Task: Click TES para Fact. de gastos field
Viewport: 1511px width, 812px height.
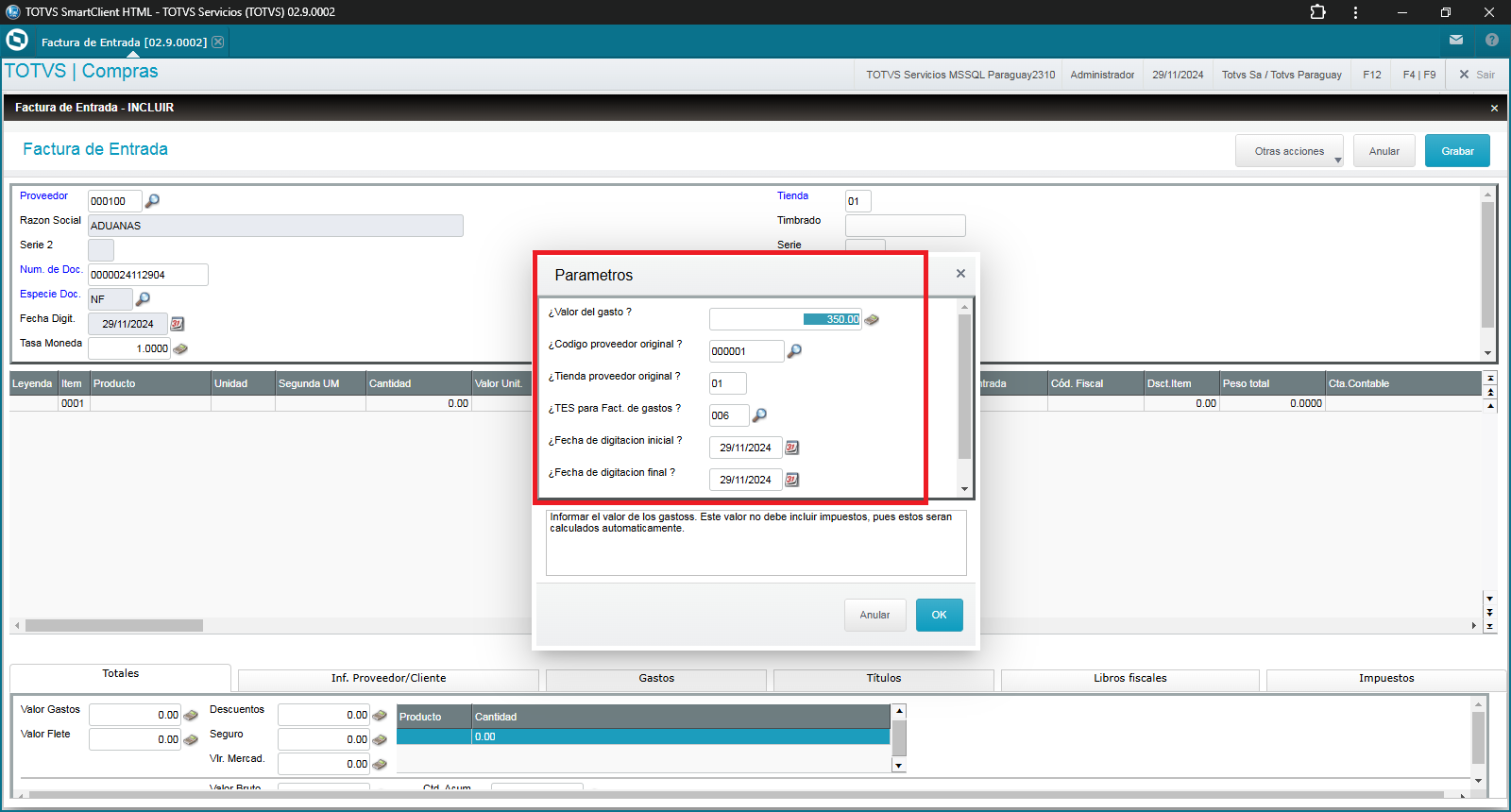Action: coord(729,415)
